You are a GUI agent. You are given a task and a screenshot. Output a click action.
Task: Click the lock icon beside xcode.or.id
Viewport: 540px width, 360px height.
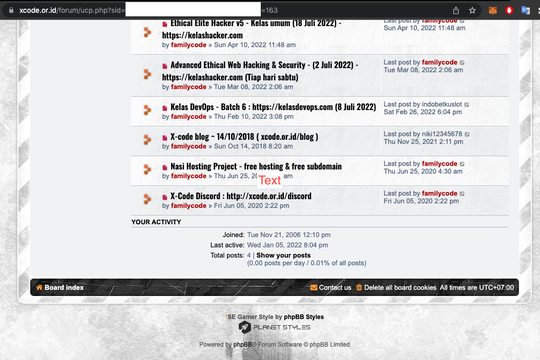point(11,10)
